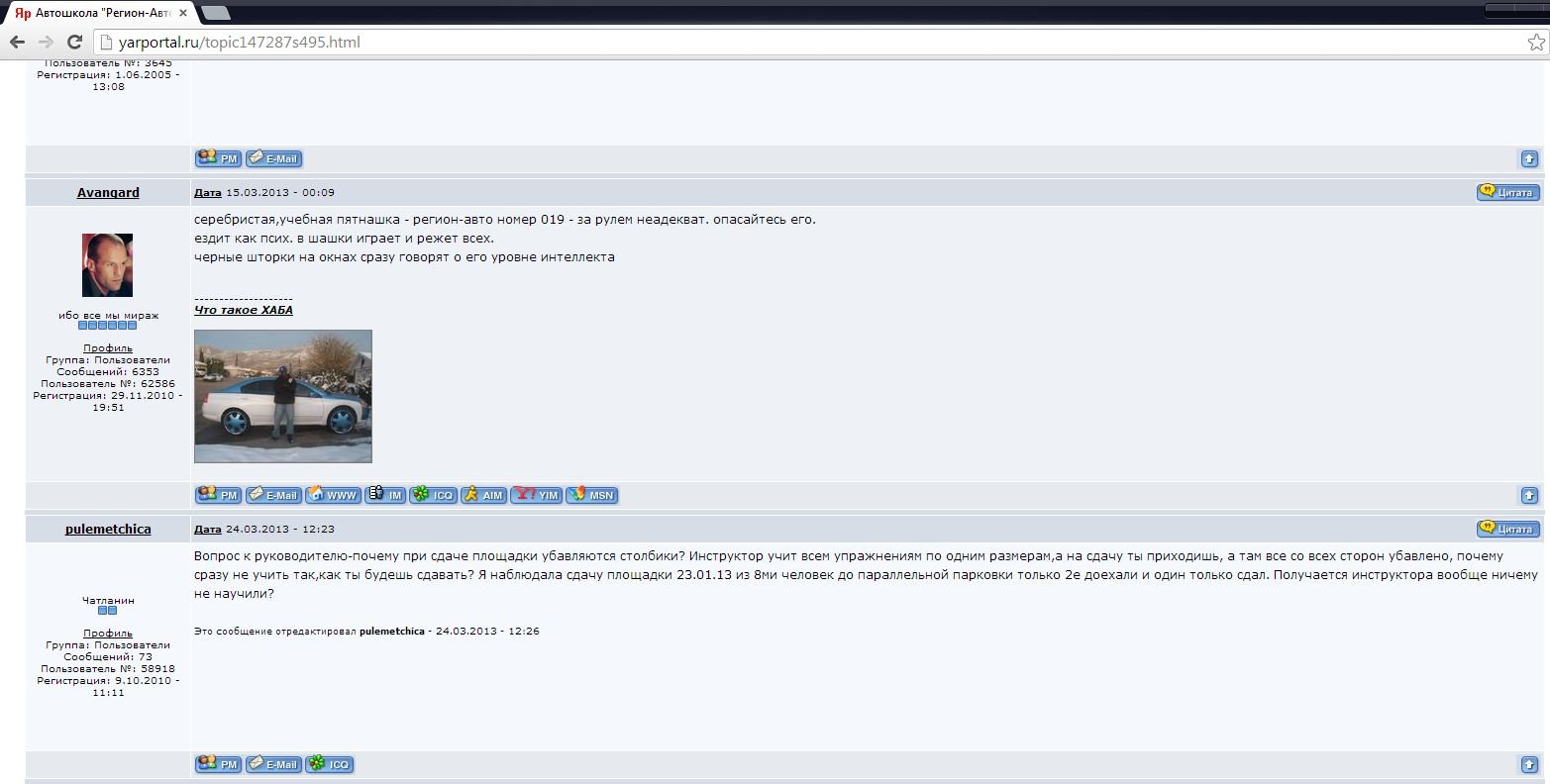Click the 'Что такое ХАБА' signature link
This screenshot has height=784, width=1550.
[244, 310]
